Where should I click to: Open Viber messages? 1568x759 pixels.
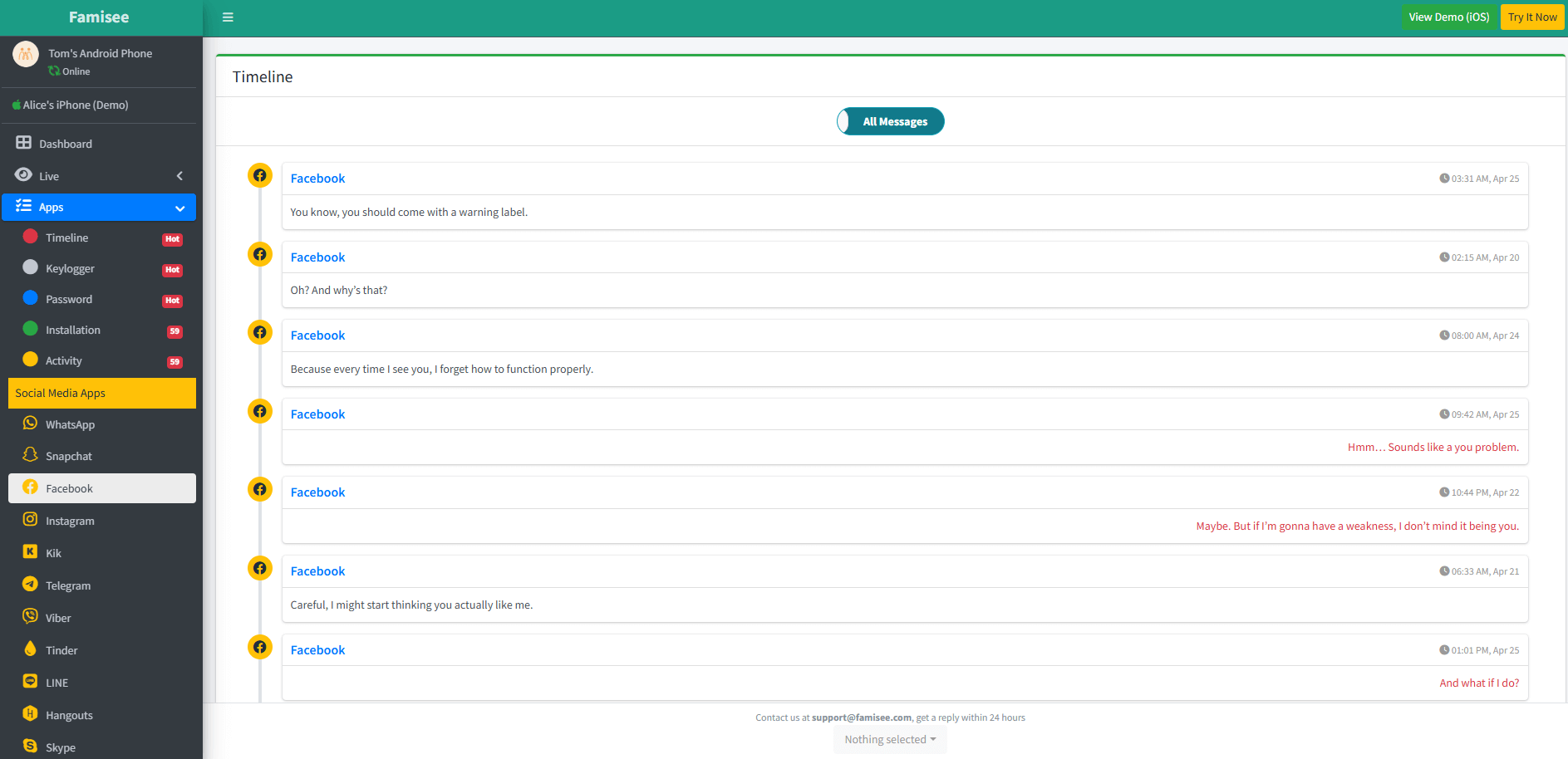coord(101,618)
